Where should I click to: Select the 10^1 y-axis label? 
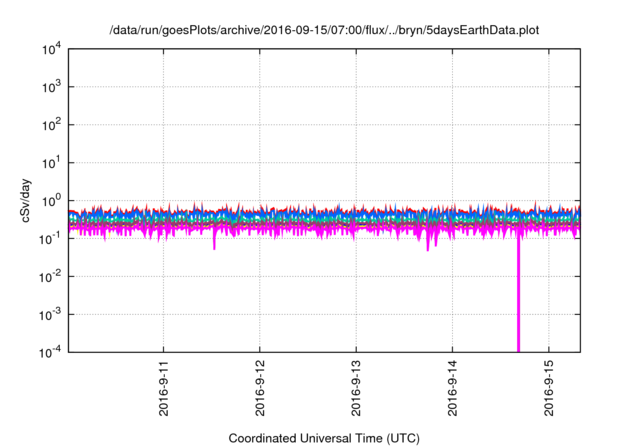[x=52, y=163]
